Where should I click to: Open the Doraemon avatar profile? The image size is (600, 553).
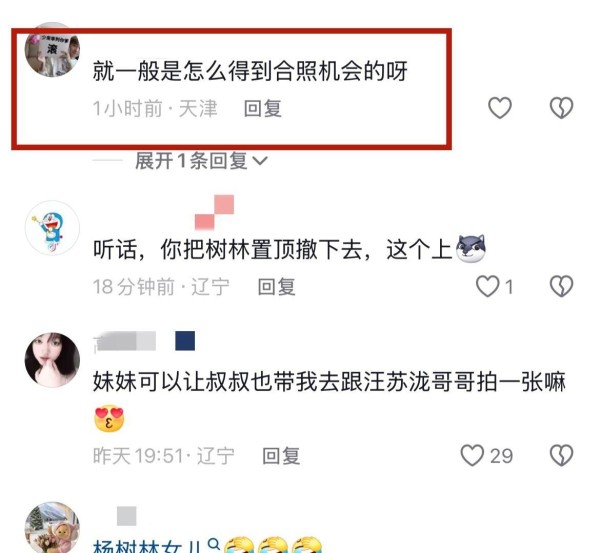click(x=52, y=228)
